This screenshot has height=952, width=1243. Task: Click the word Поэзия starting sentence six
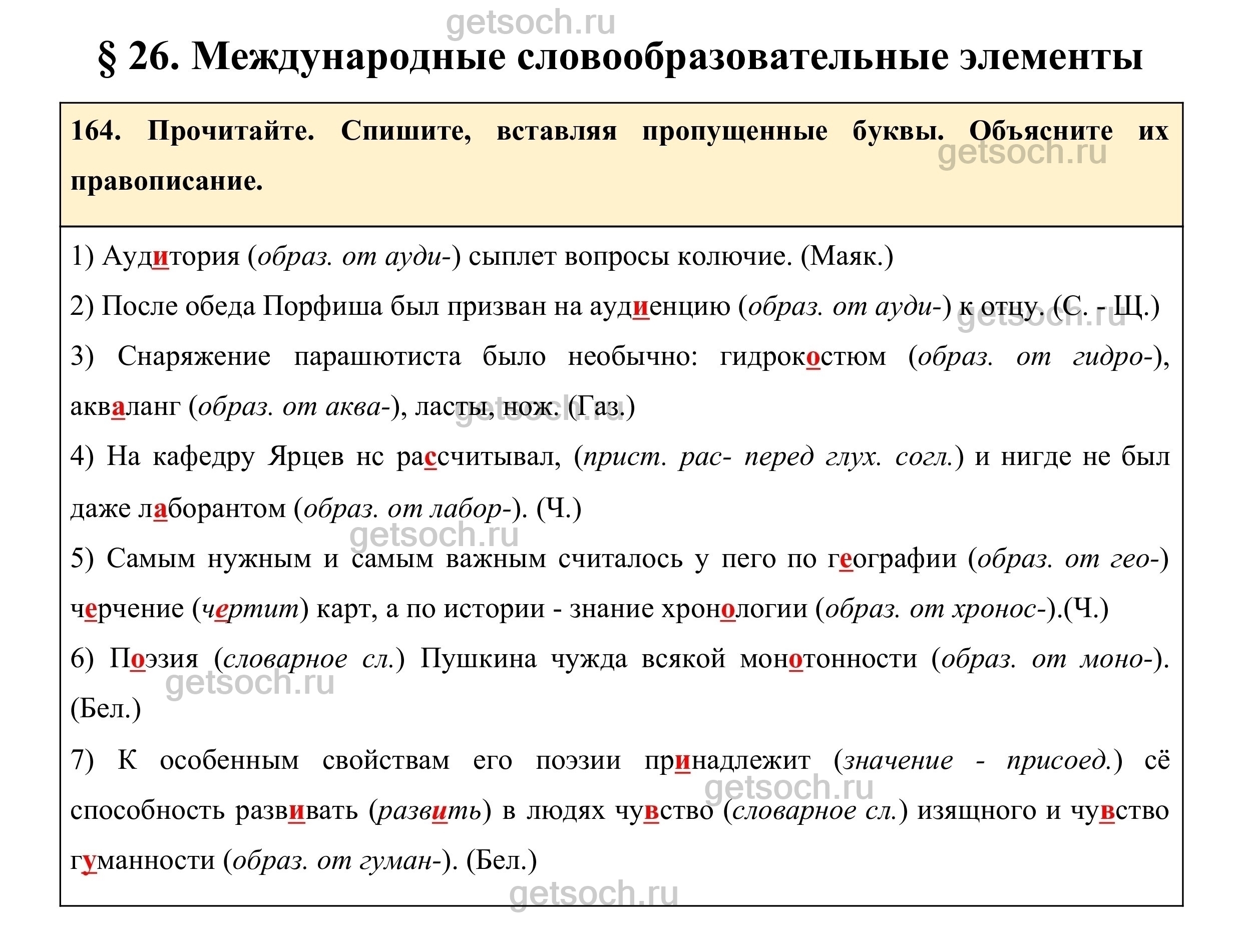tap(154, 659)
